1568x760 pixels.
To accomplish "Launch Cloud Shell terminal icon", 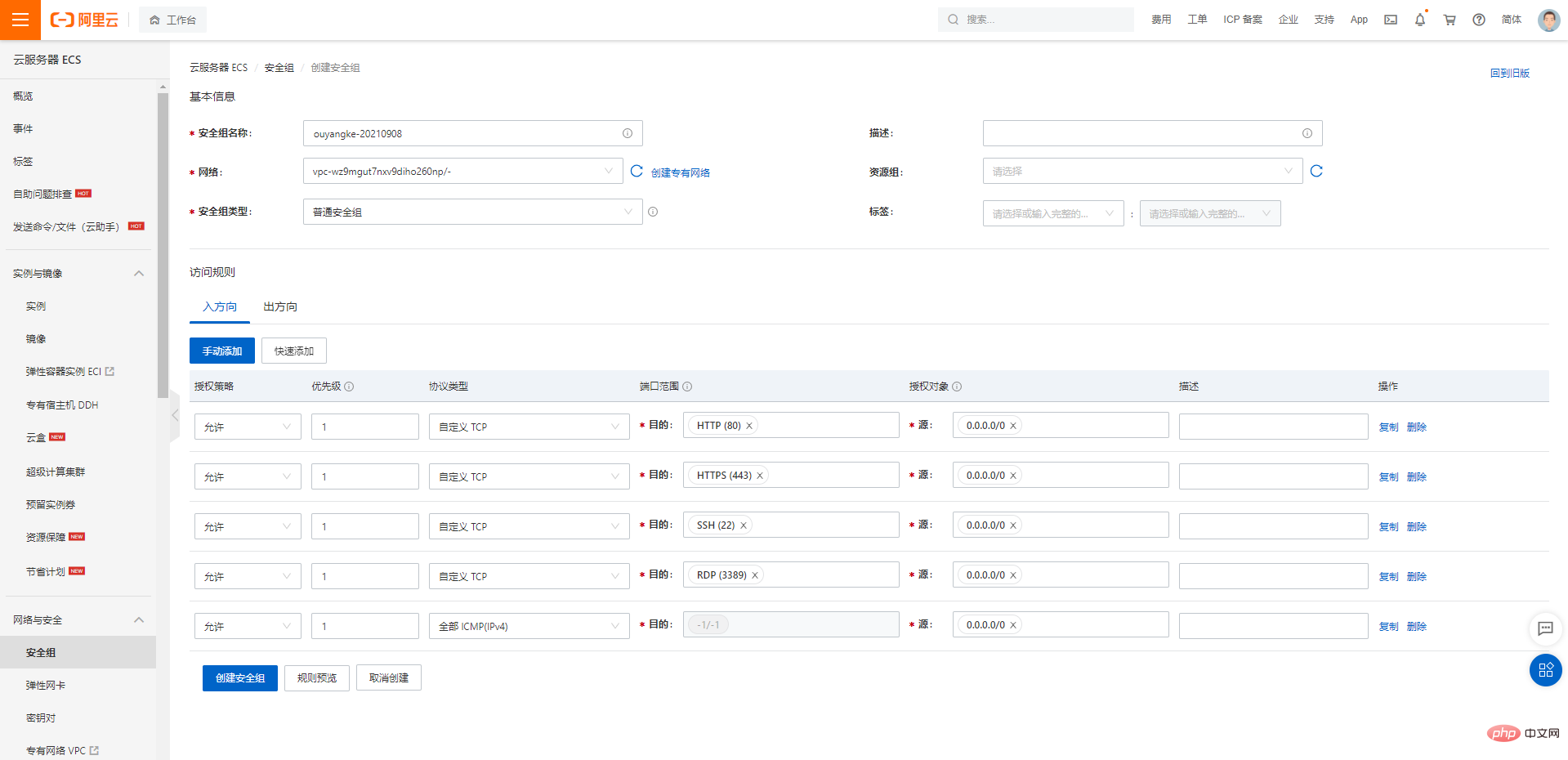I will (x=1391, y=20).
